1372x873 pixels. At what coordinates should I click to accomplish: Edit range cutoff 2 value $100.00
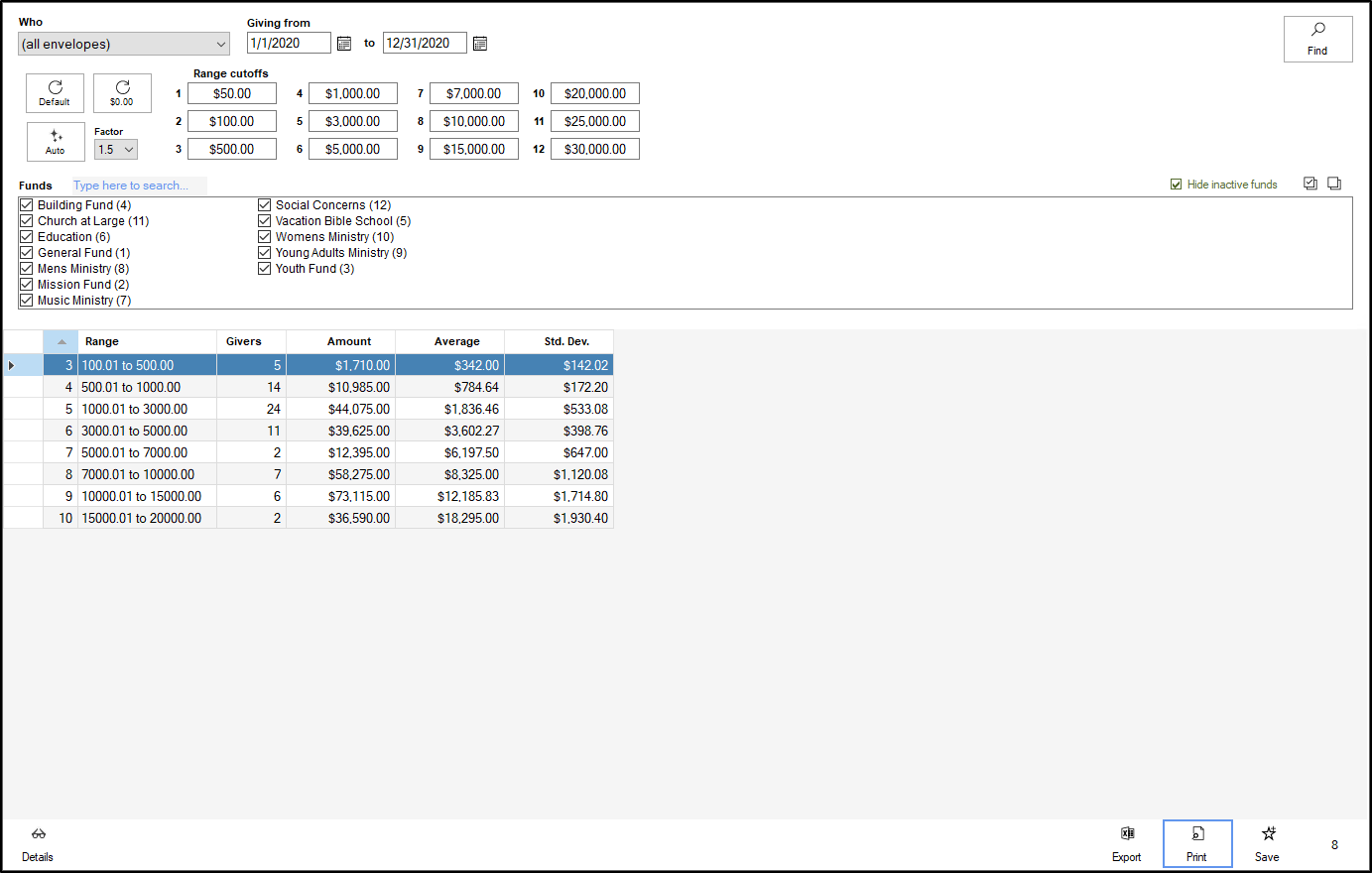[x=232, y=121]
